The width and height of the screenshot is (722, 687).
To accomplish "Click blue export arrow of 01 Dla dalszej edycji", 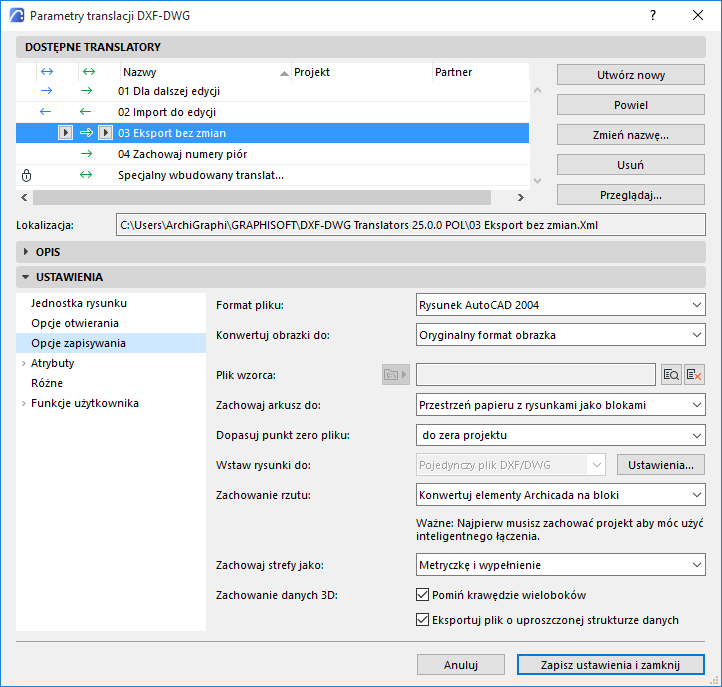I will coord(47,91).
